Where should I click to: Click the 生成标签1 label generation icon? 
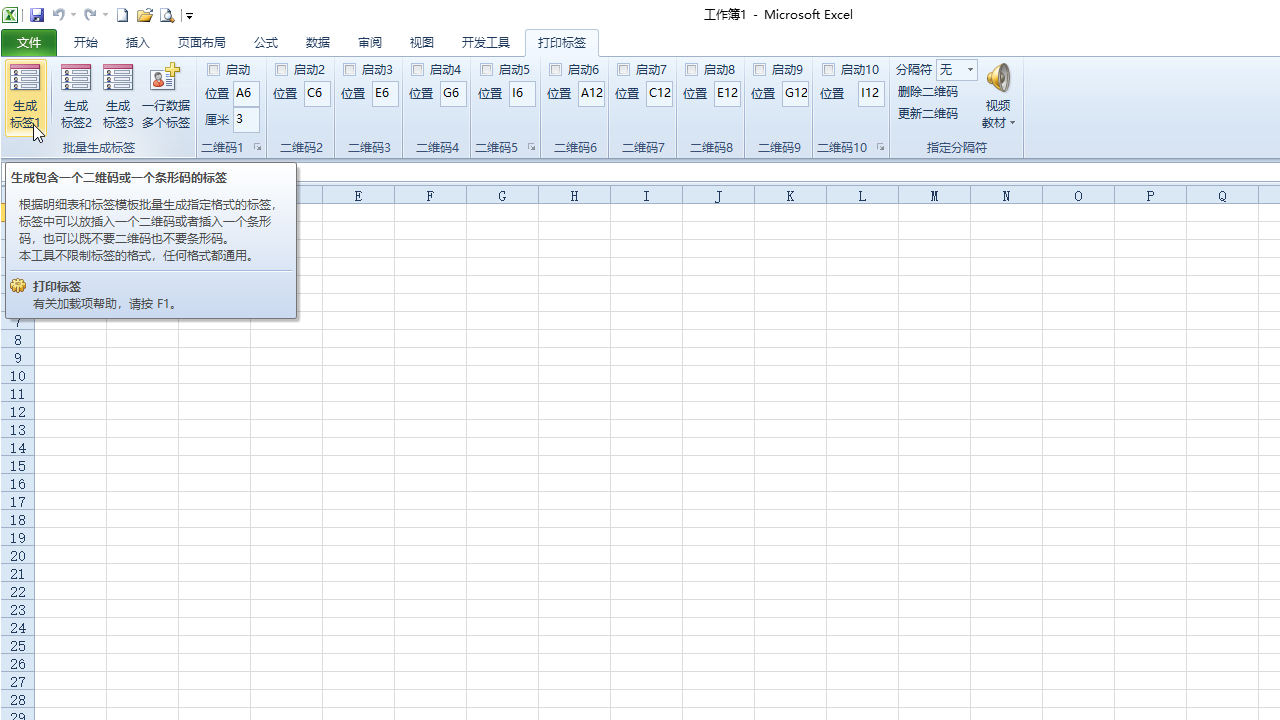point(25,79)
